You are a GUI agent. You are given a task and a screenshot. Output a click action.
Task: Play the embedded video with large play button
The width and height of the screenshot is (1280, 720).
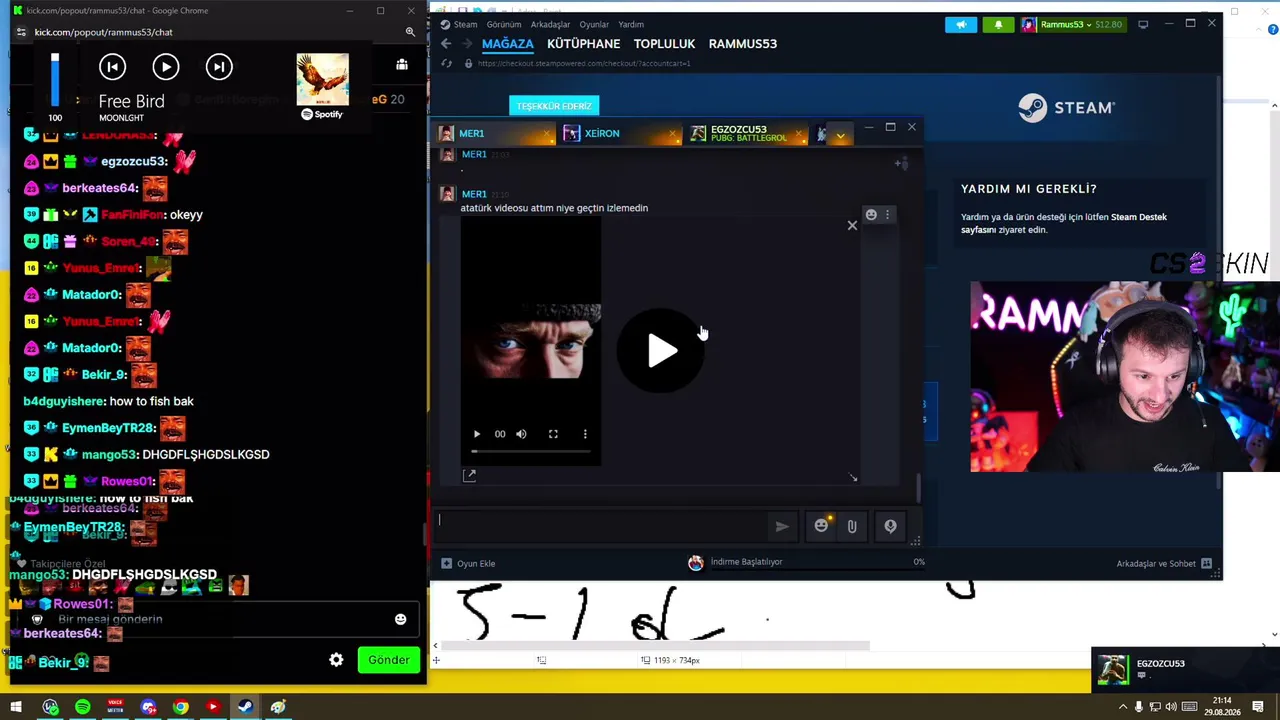click(x=660, y=350)
